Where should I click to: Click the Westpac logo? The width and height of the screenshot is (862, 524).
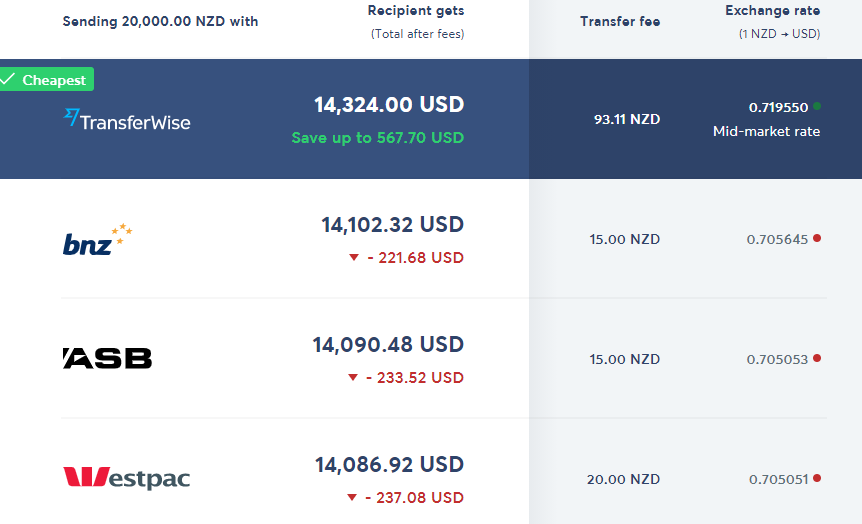tap(126, 478)
